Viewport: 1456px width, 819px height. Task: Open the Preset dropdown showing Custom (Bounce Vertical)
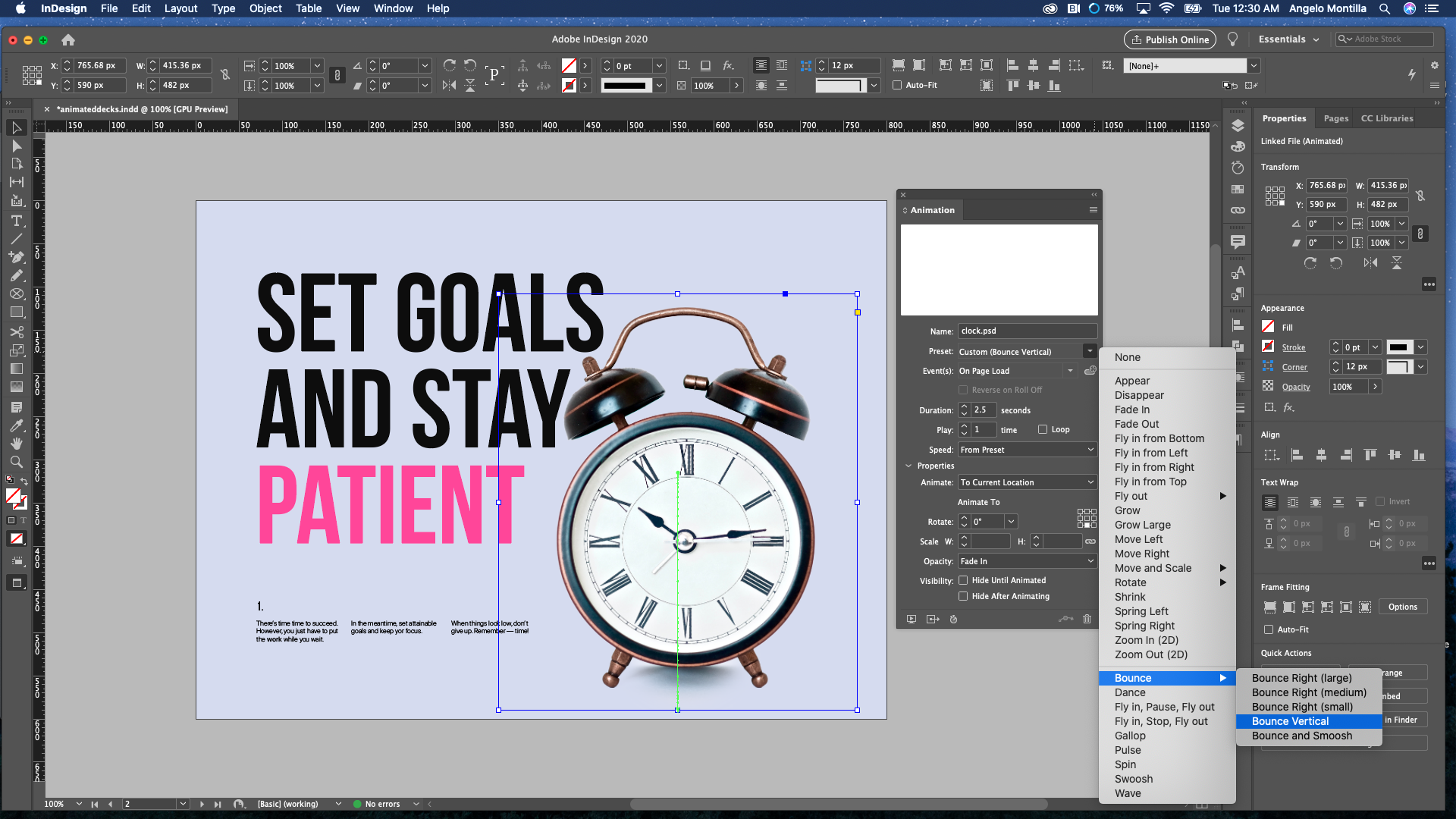[1090, 351]
